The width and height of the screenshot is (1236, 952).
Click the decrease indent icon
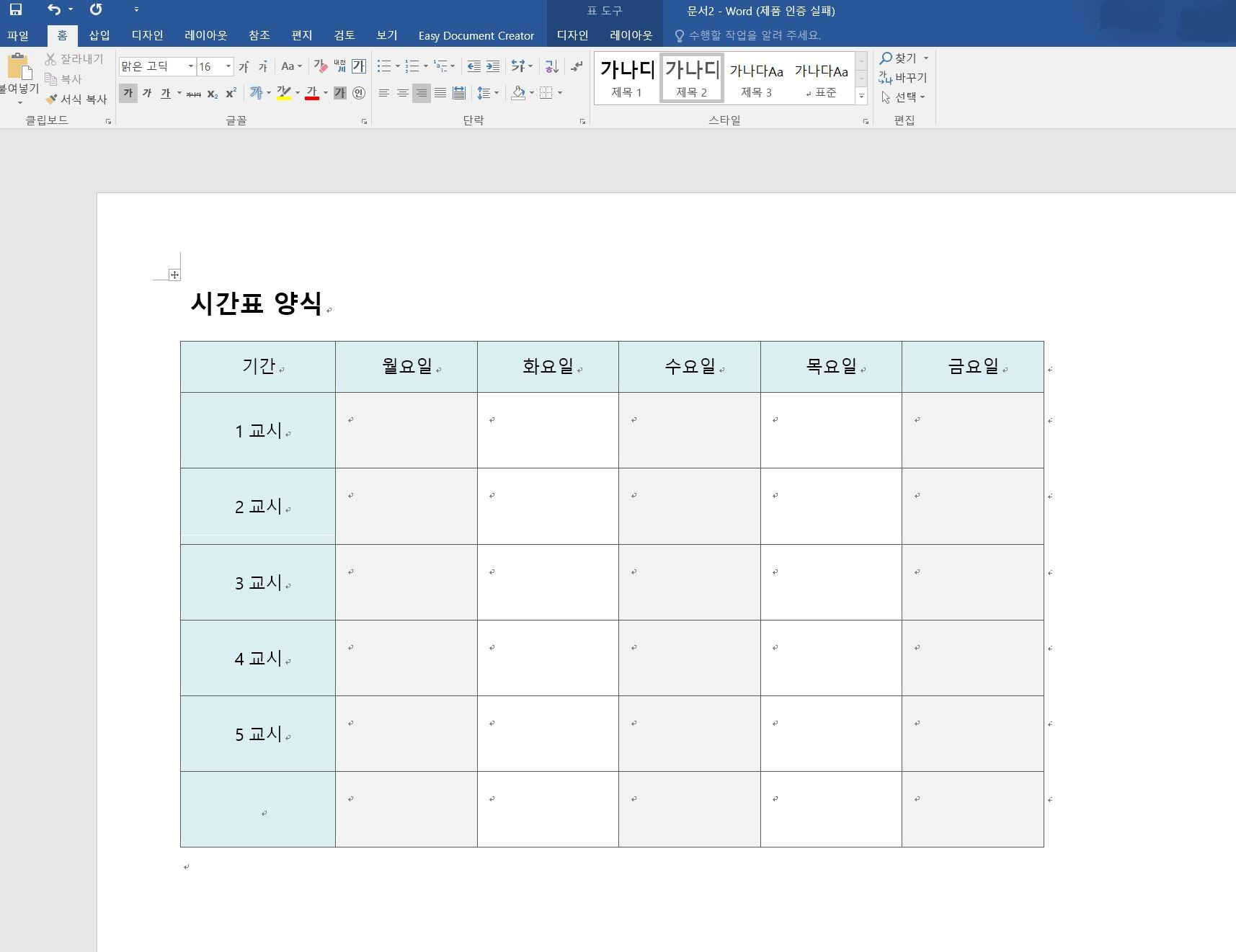pyautogui.click(x=474, y=66)
